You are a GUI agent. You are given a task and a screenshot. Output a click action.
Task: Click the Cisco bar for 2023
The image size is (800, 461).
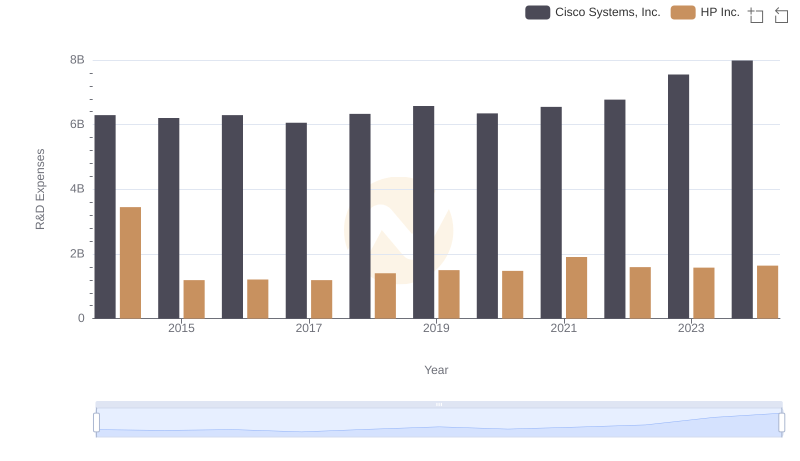[x=678, y=196]
